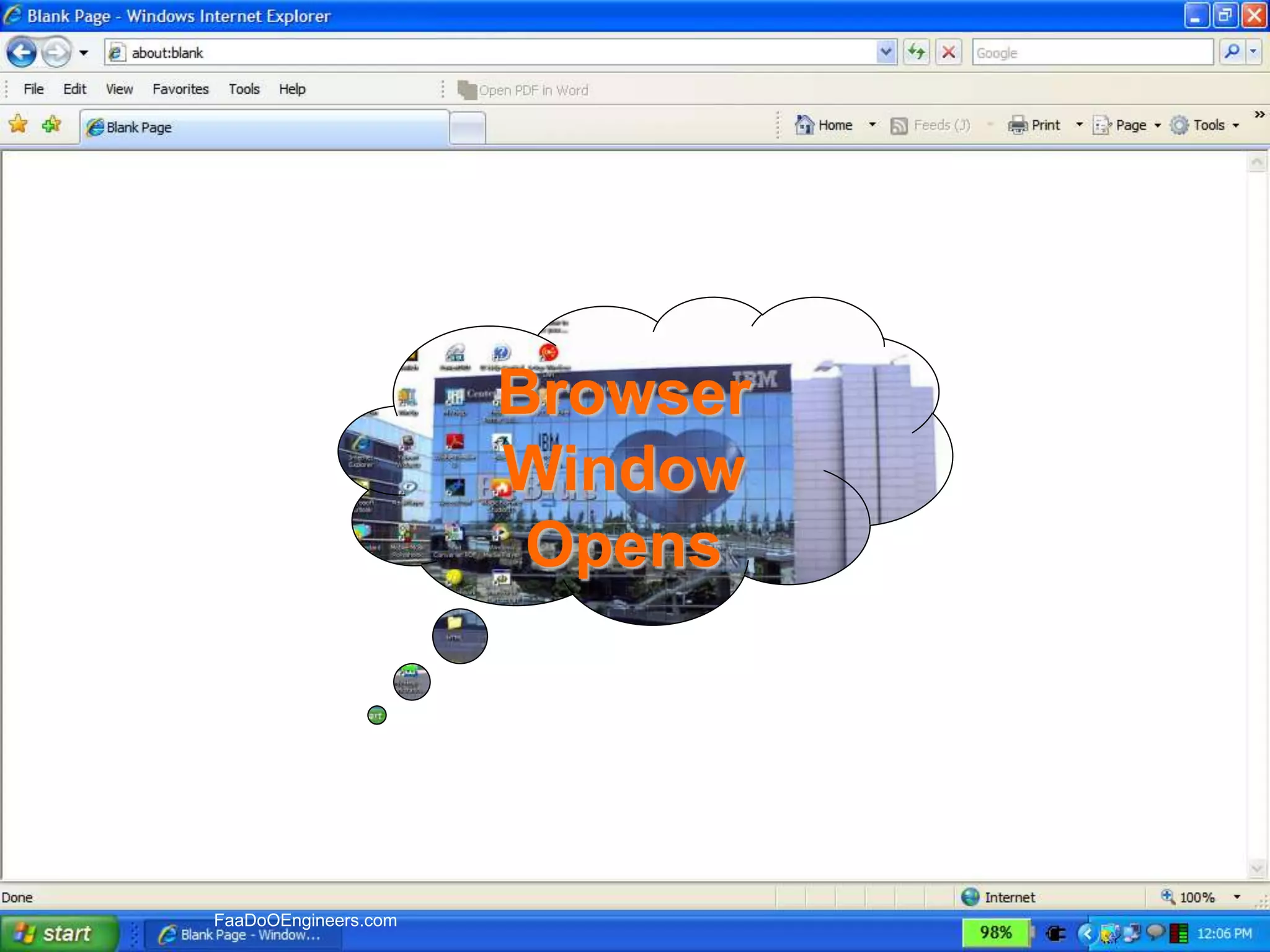1270x952 pixels.
Task: Open the Tools menu in menu bar
Action: tap(244, 89)
